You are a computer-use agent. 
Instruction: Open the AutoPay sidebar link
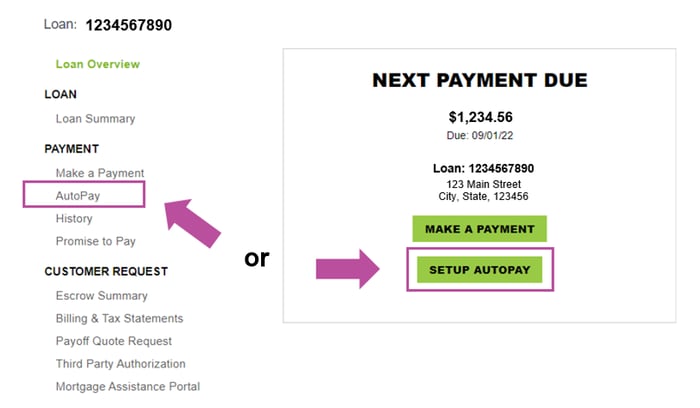77,195
